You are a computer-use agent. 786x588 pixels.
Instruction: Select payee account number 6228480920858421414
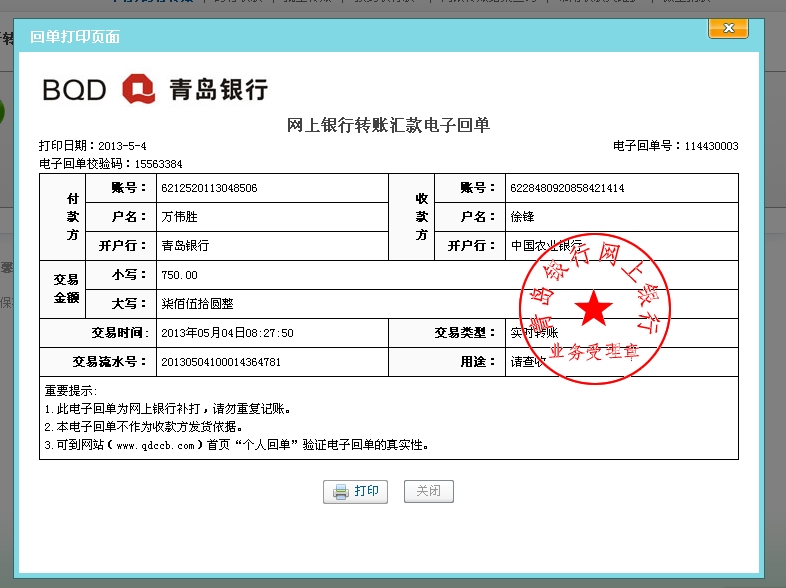coord(567,188)
